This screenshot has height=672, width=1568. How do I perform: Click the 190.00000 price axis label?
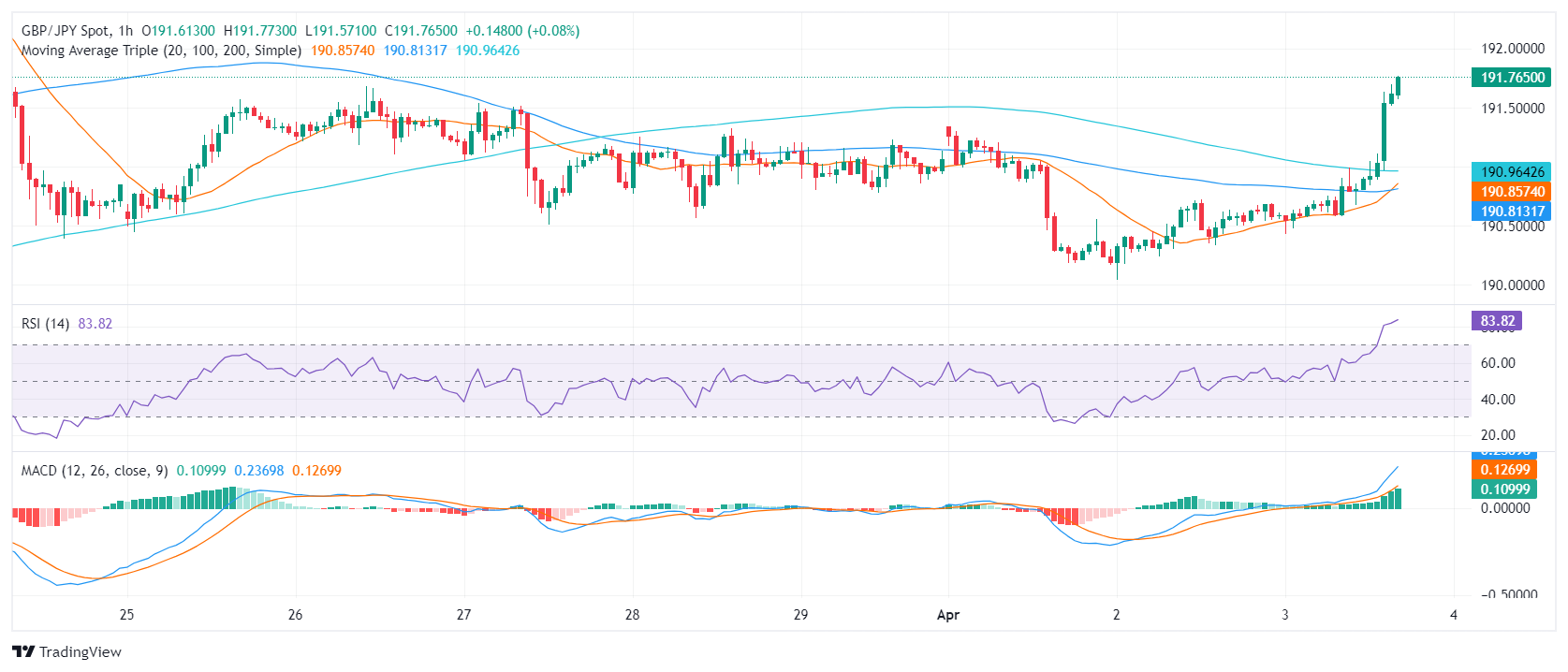tap(1512, 285)
